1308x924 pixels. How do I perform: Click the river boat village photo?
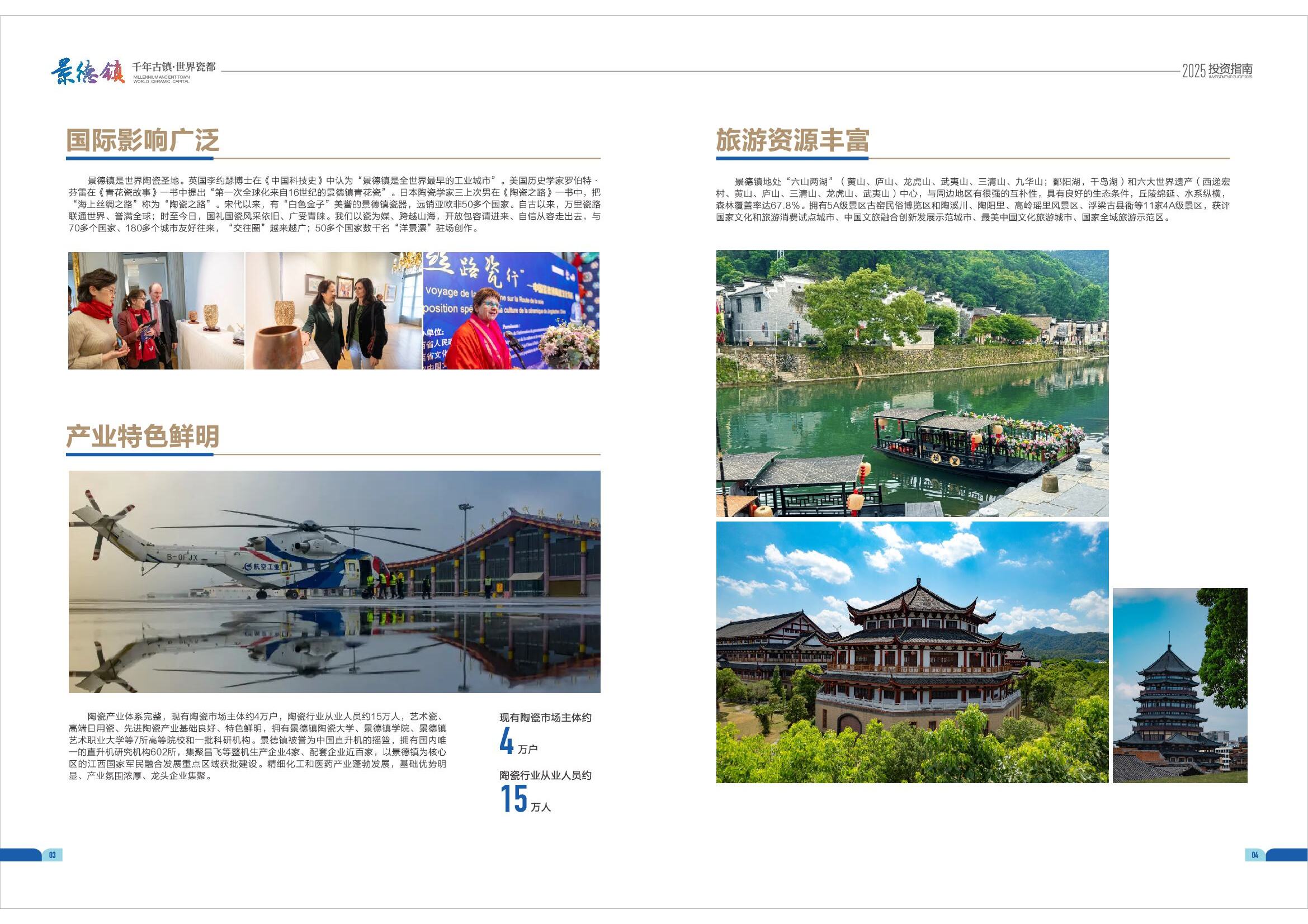[912, 383]
